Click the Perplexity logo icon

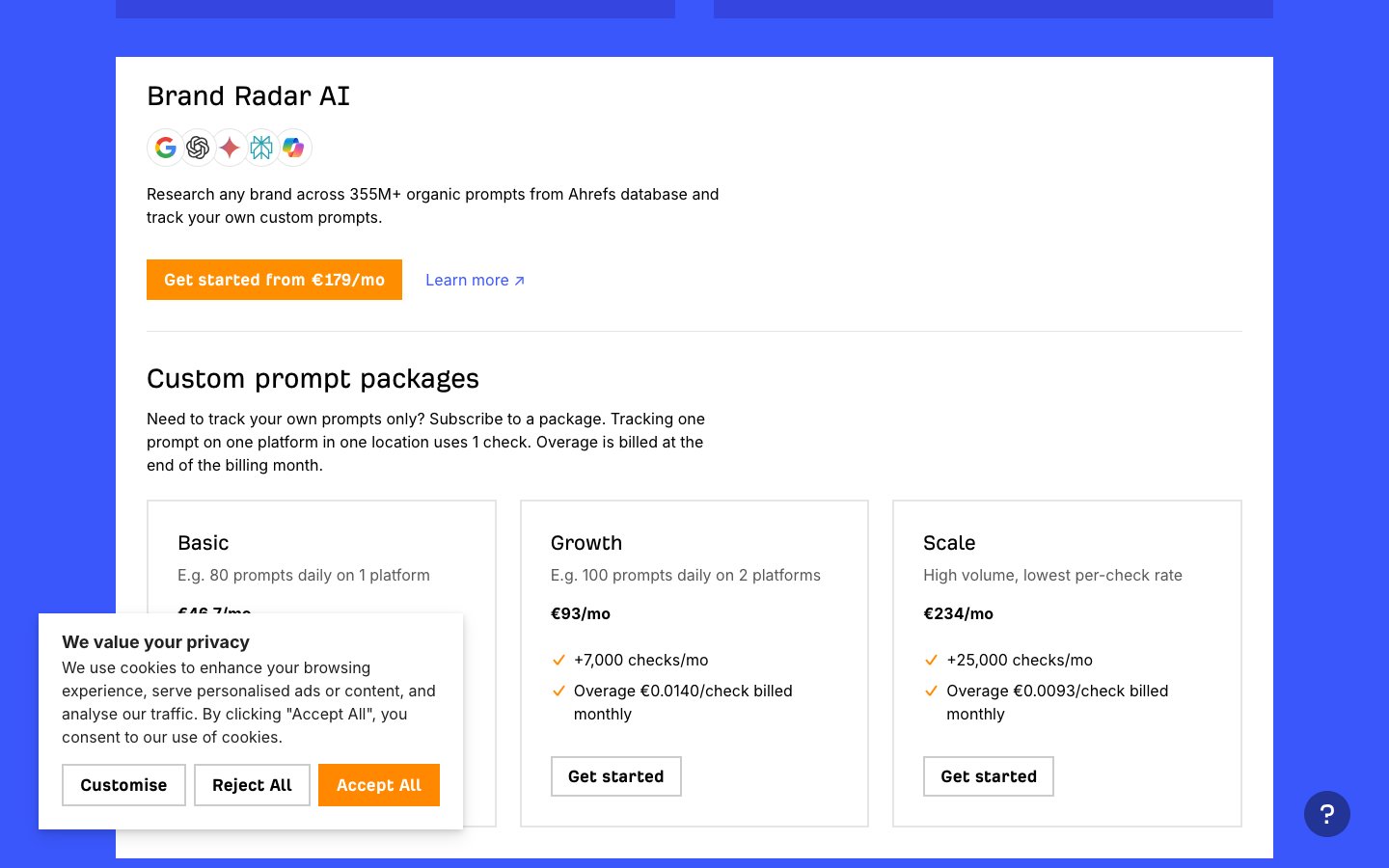[261, 148]
